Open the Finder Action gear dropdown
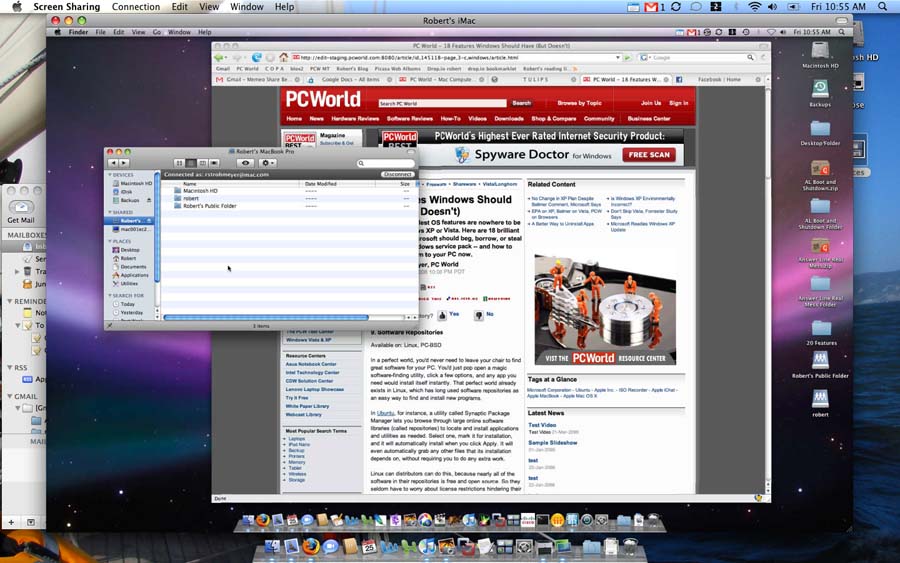Viewport: 900px width, 563px height. point(268,162)
